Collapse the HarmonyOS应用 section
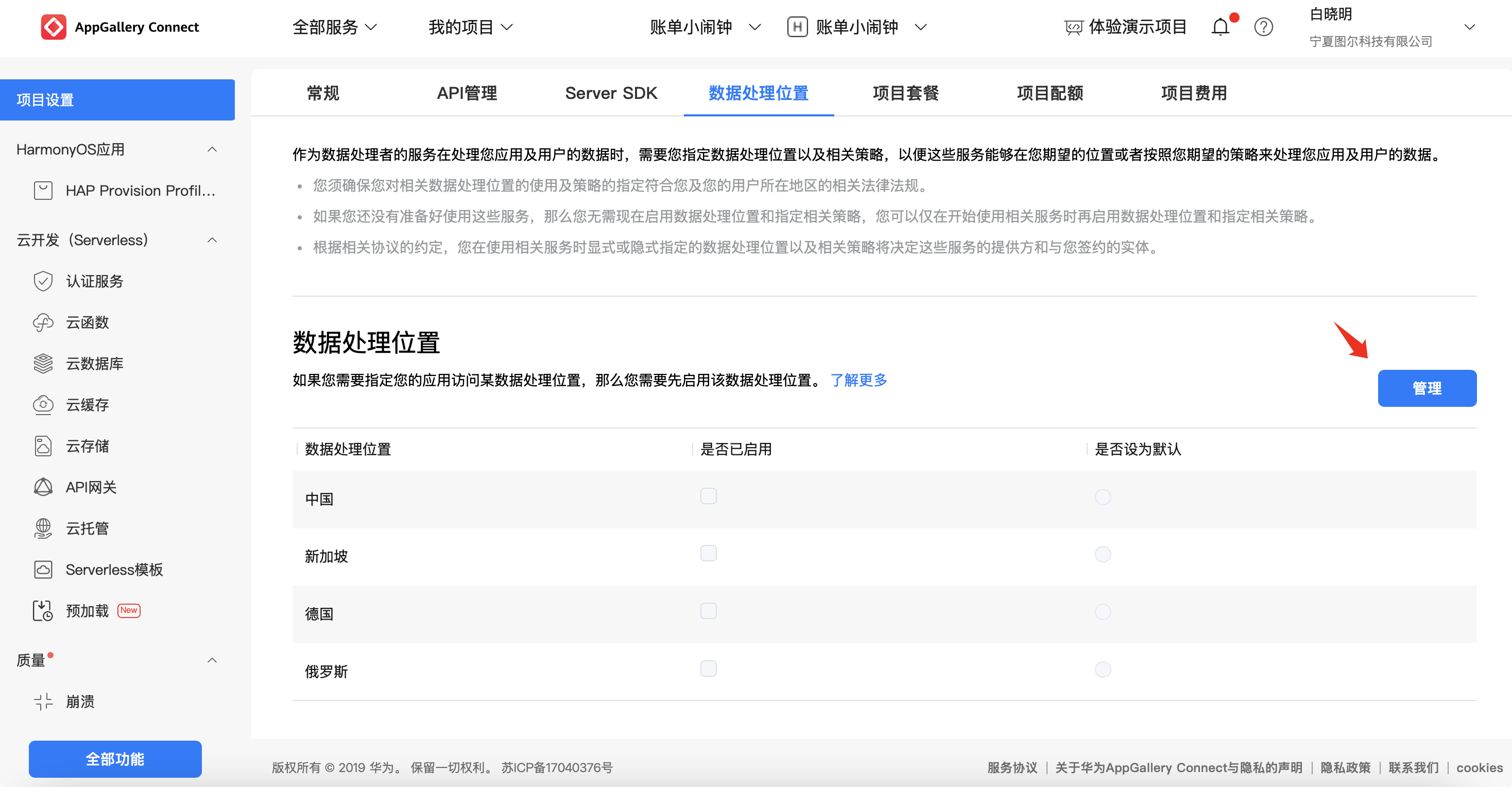The width and height of the screenshot is (1512, 787). click(x=213, y=150)
